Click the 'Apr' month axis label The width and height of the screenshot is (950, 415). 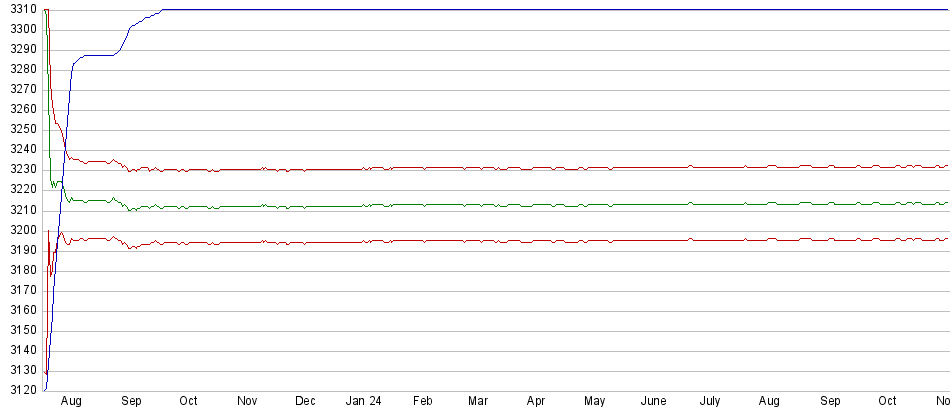pyautogui.click(x=536, y=401)
